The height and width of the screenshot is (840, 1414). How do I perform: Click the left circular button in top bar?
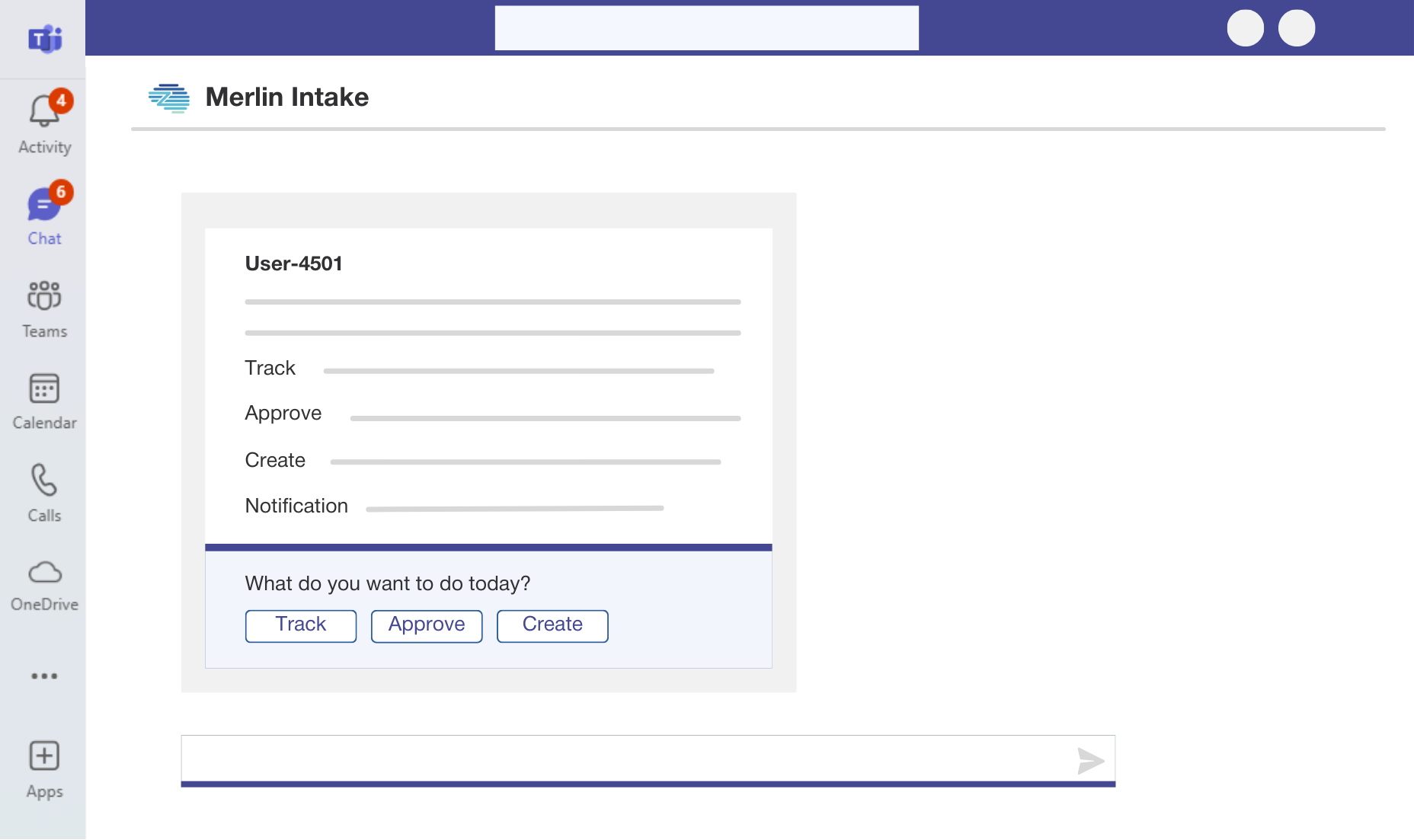tap(1246, 28)
